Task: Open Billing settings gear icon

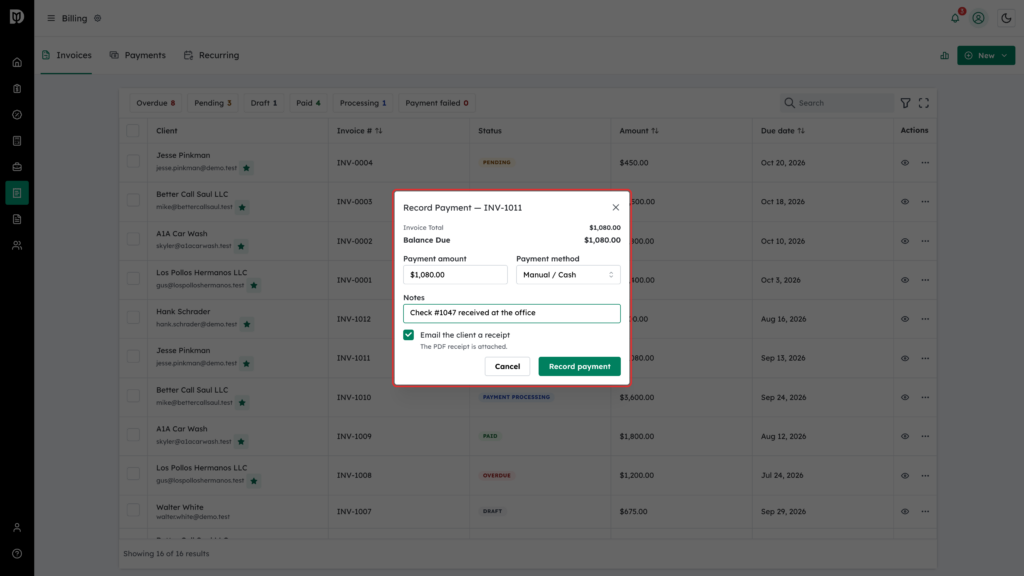Action: coord(97,18)
